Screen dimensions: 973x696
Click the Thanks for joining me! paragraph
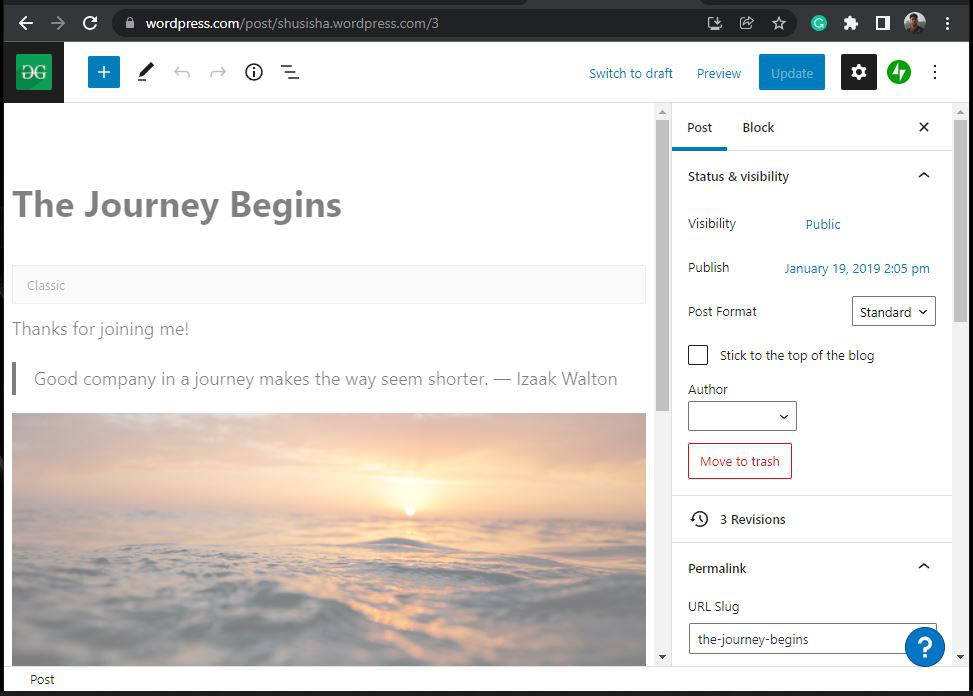click(101, 329)
